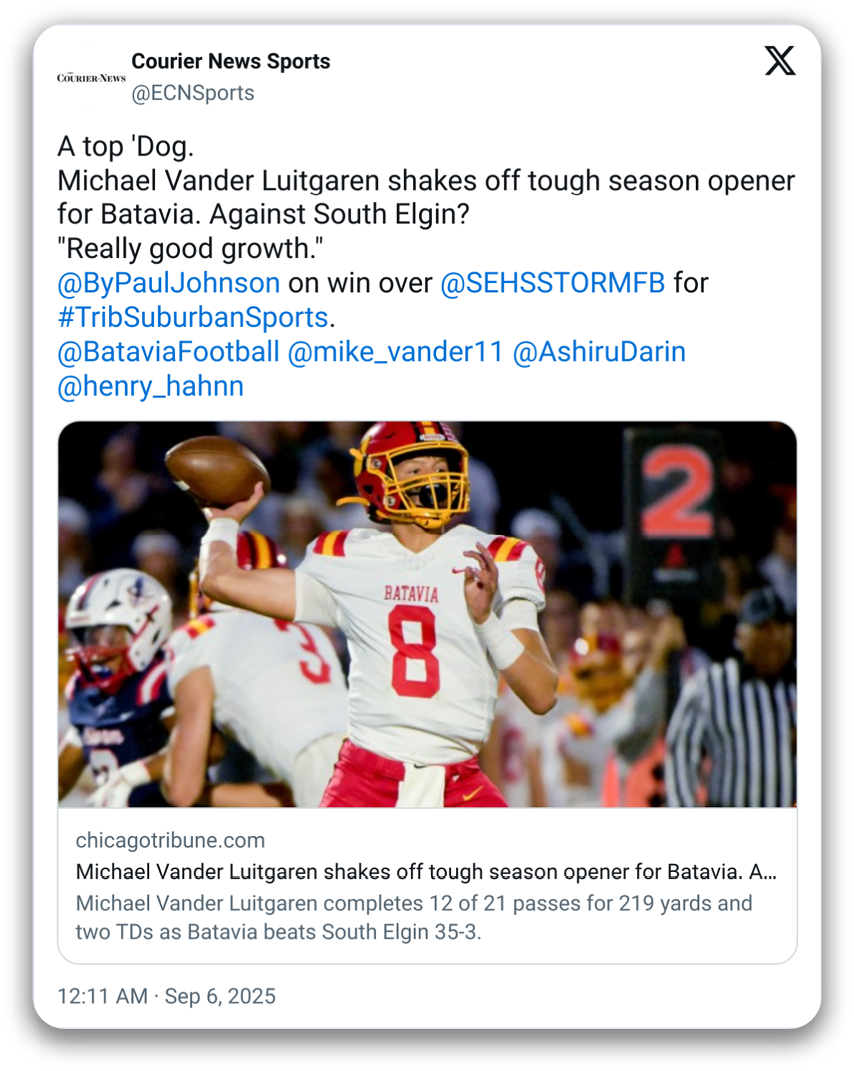Click the article summary about 219 yards
The image size is (854, 1071).
(x=414, y=917)
